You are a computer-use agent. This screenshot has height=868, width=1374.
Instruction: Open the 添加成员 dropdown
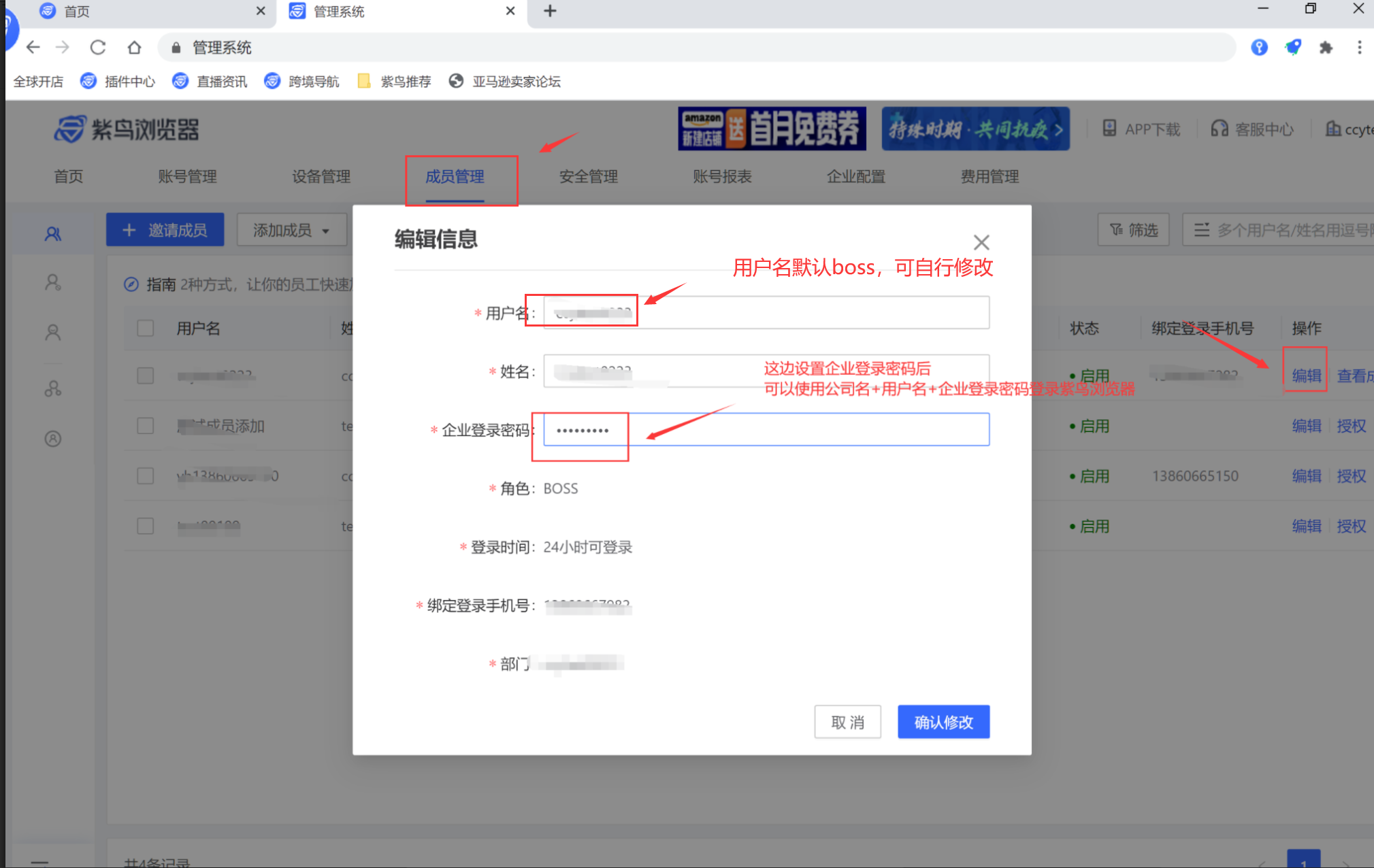coord(291,229)
